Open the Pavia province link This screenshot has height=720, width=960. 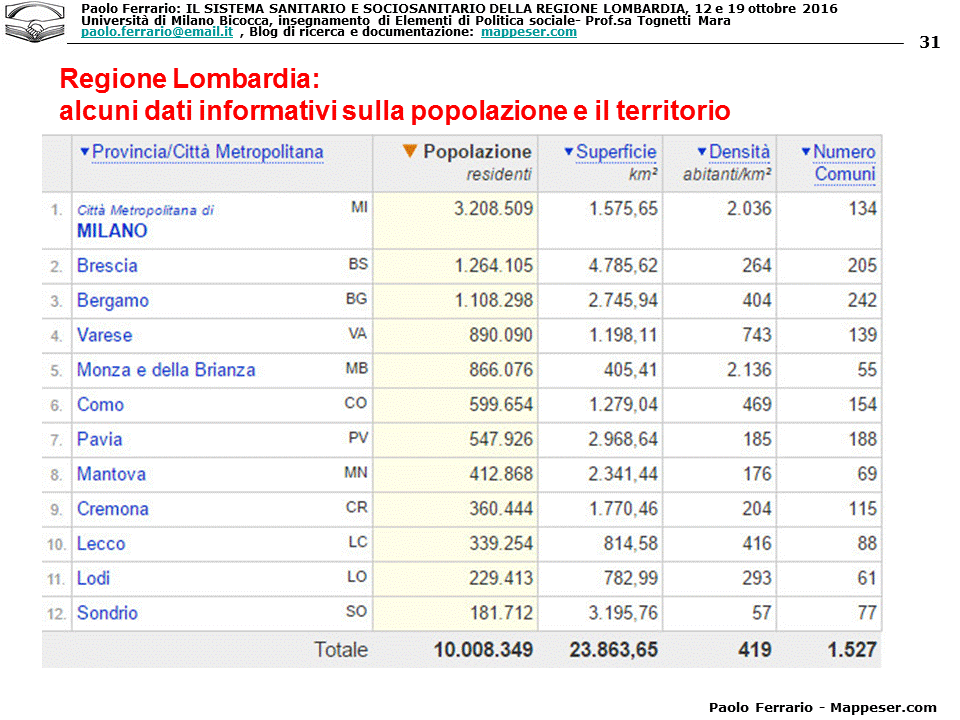100,440
